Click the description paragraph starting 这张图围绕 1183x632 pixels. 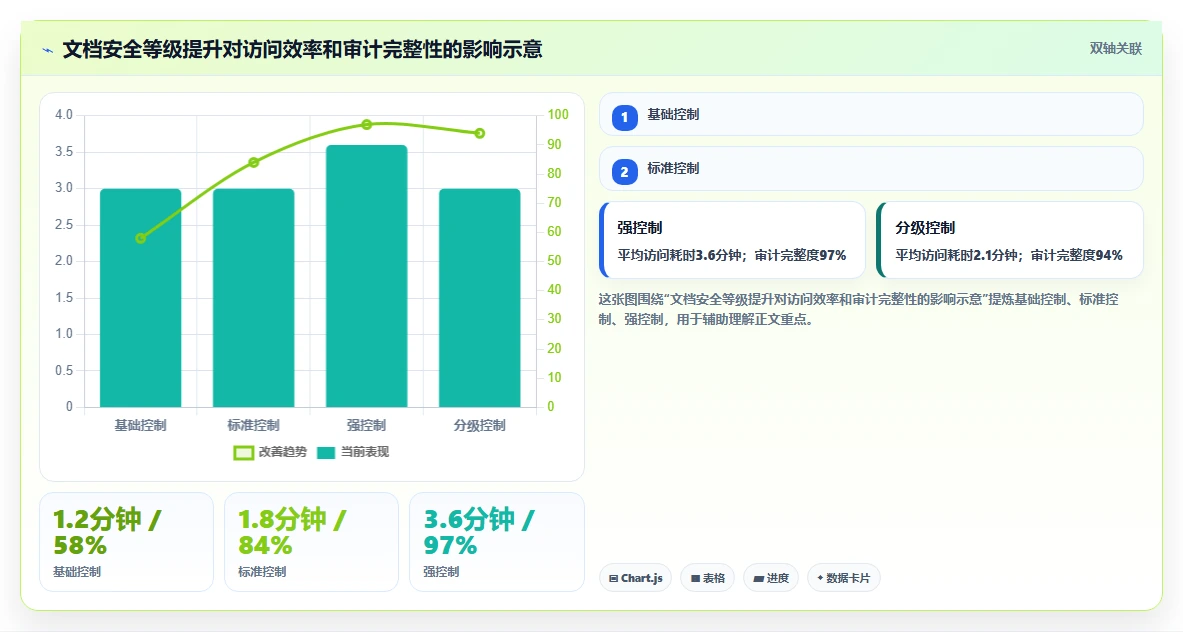859,309
